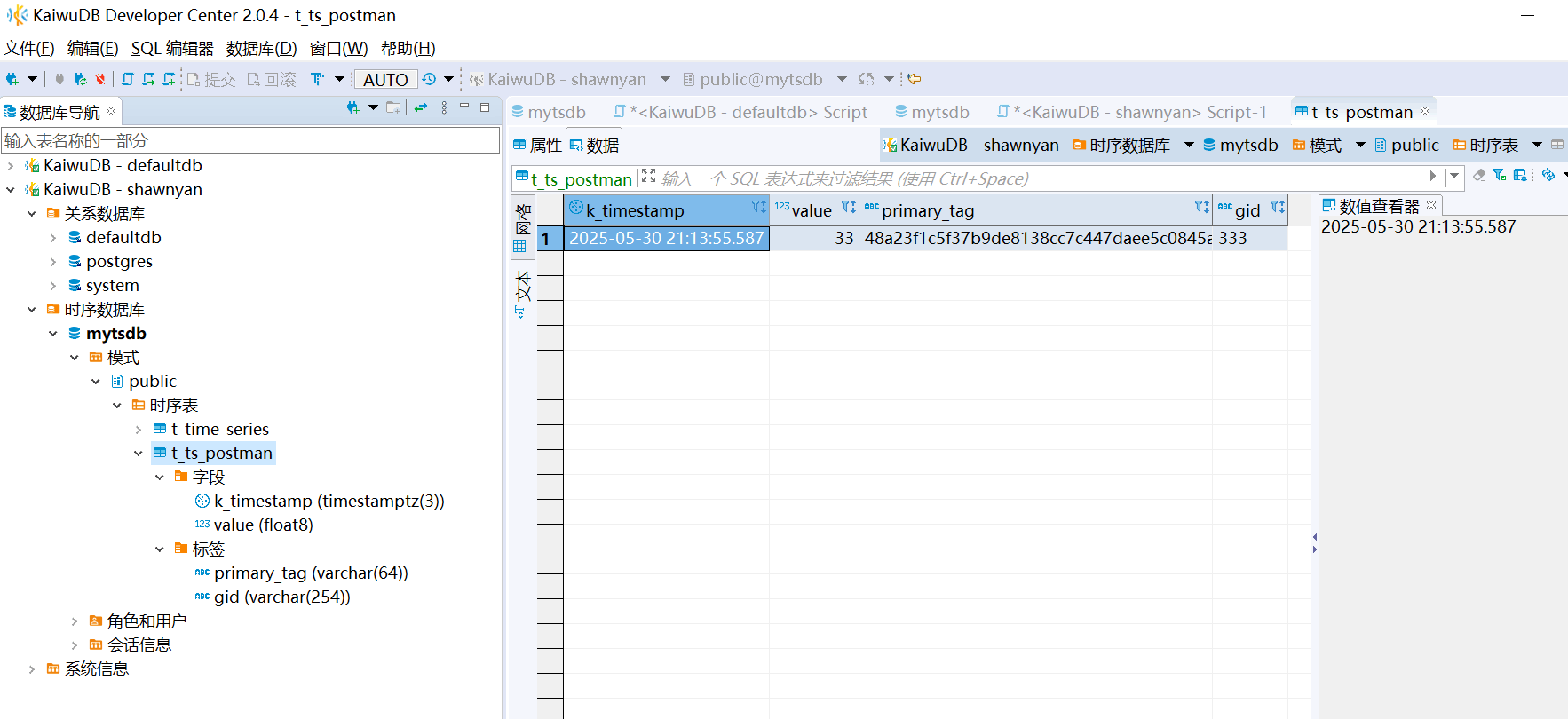This screenshot has width=1568, height=719.
Task: Collapse the 标签 tags folder
Action: [x=160, y=549]
